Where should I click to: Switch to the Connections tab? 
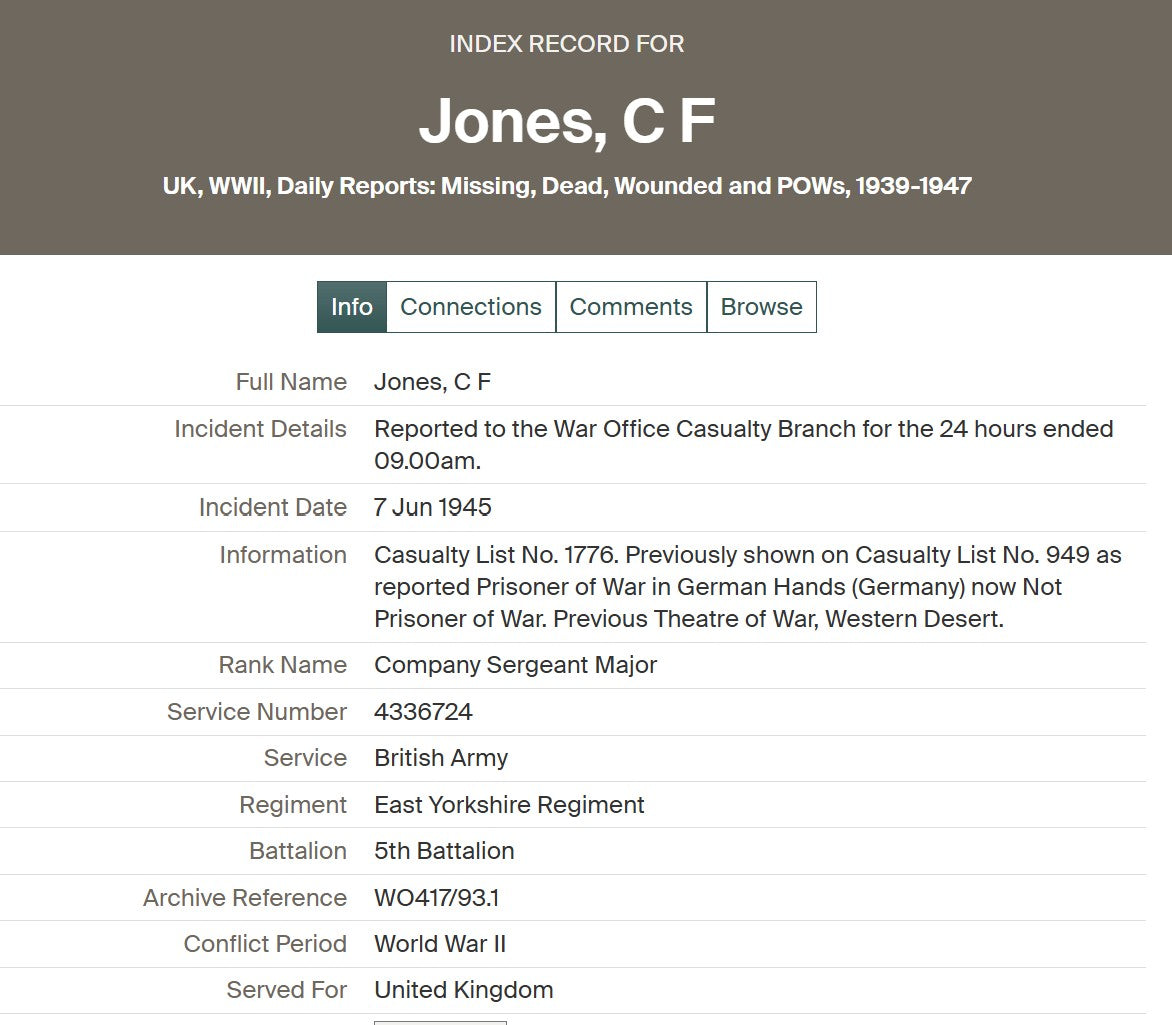tap(470, 307)
